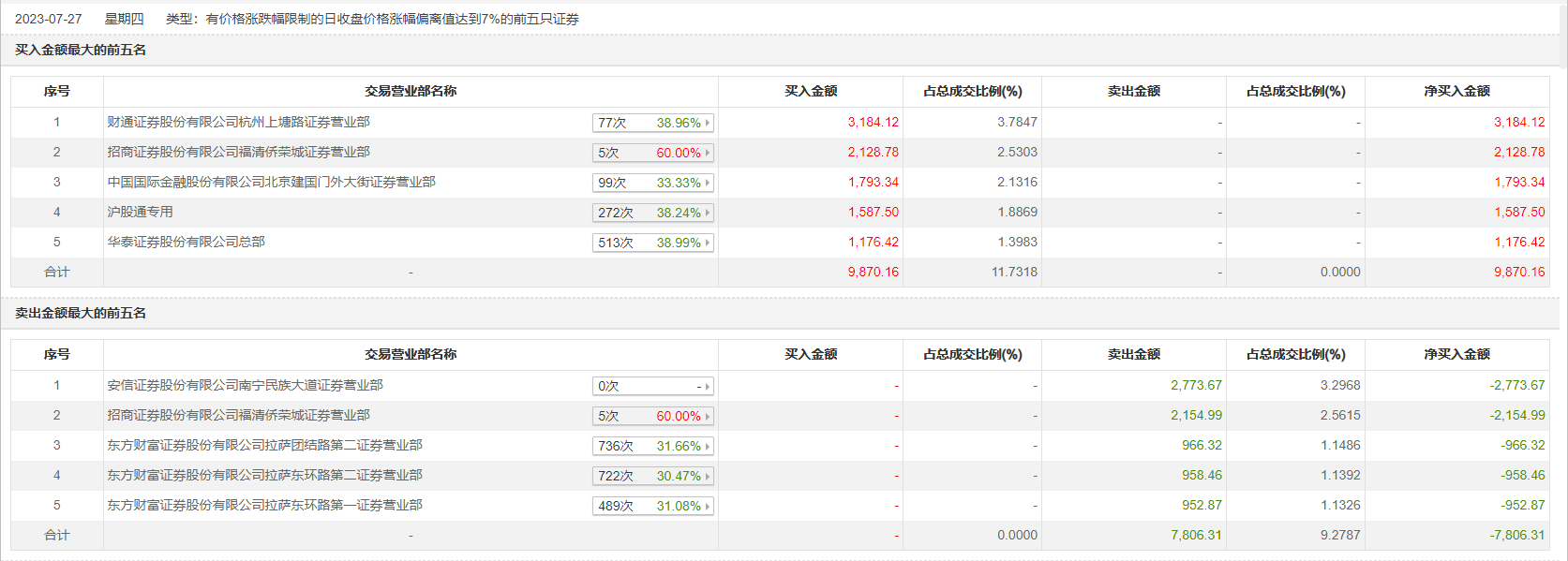Expand the 736次 31.66% stats box
Image resolution: width=1568 pixels, height=561 pixels.
pos(652,446)
